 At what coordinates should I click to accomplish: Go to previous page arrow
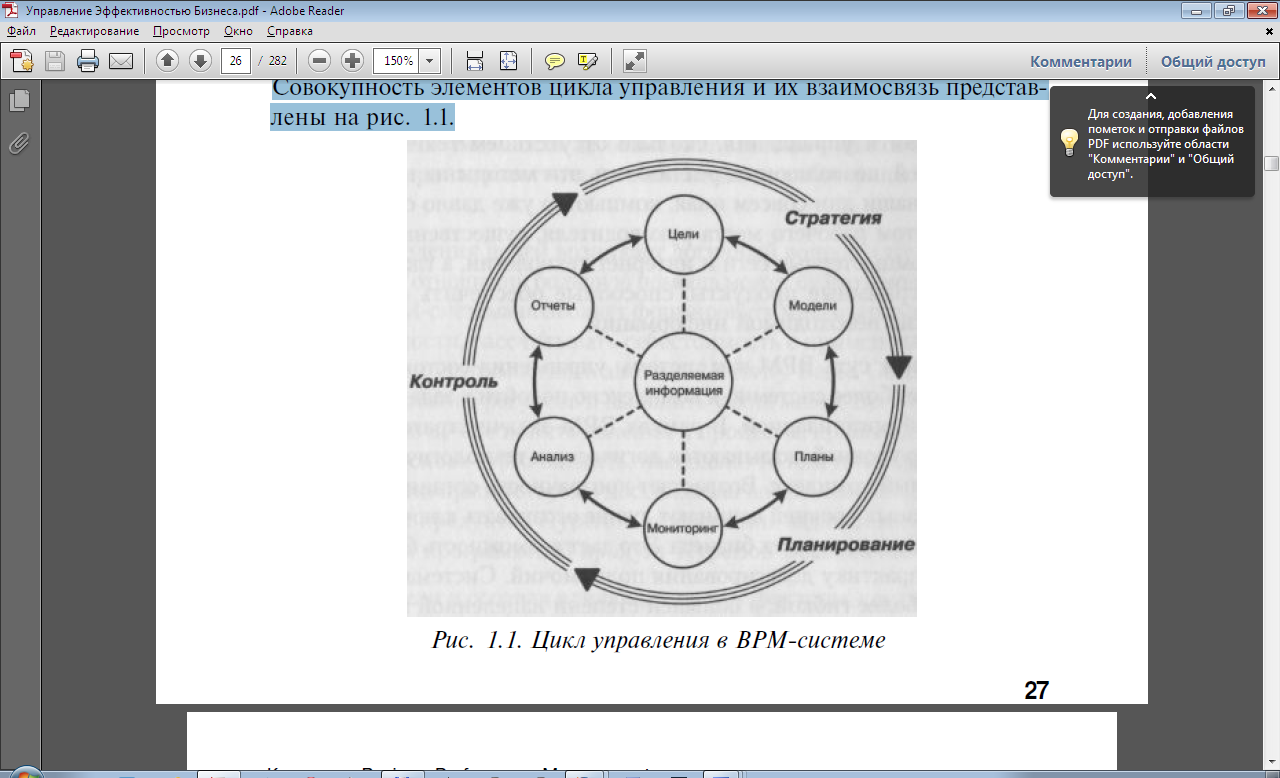pyautogui.click(x=167, y=61)
